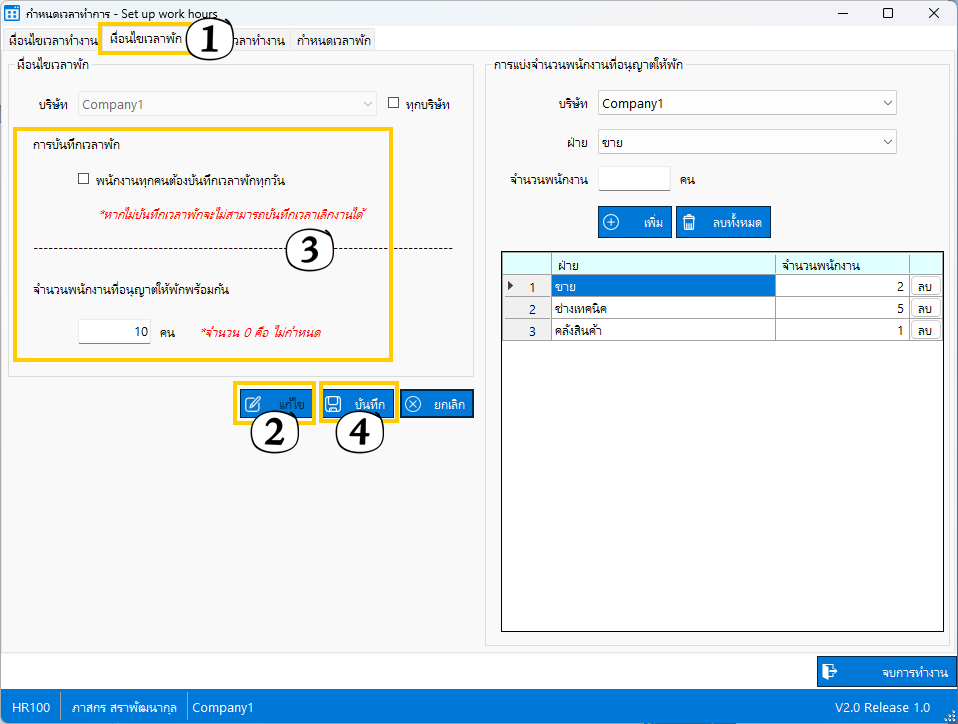This screenshot has height=724, width=958.
Task: Select row 1 arrow indicator in grid
Action: point(512,287)
